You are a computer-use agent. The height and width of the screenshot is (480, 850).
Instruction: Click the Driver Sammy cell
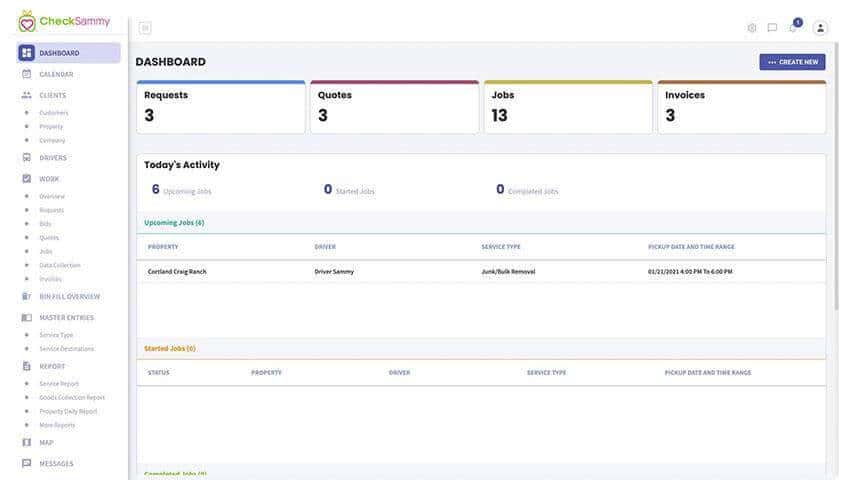[334, 272]
